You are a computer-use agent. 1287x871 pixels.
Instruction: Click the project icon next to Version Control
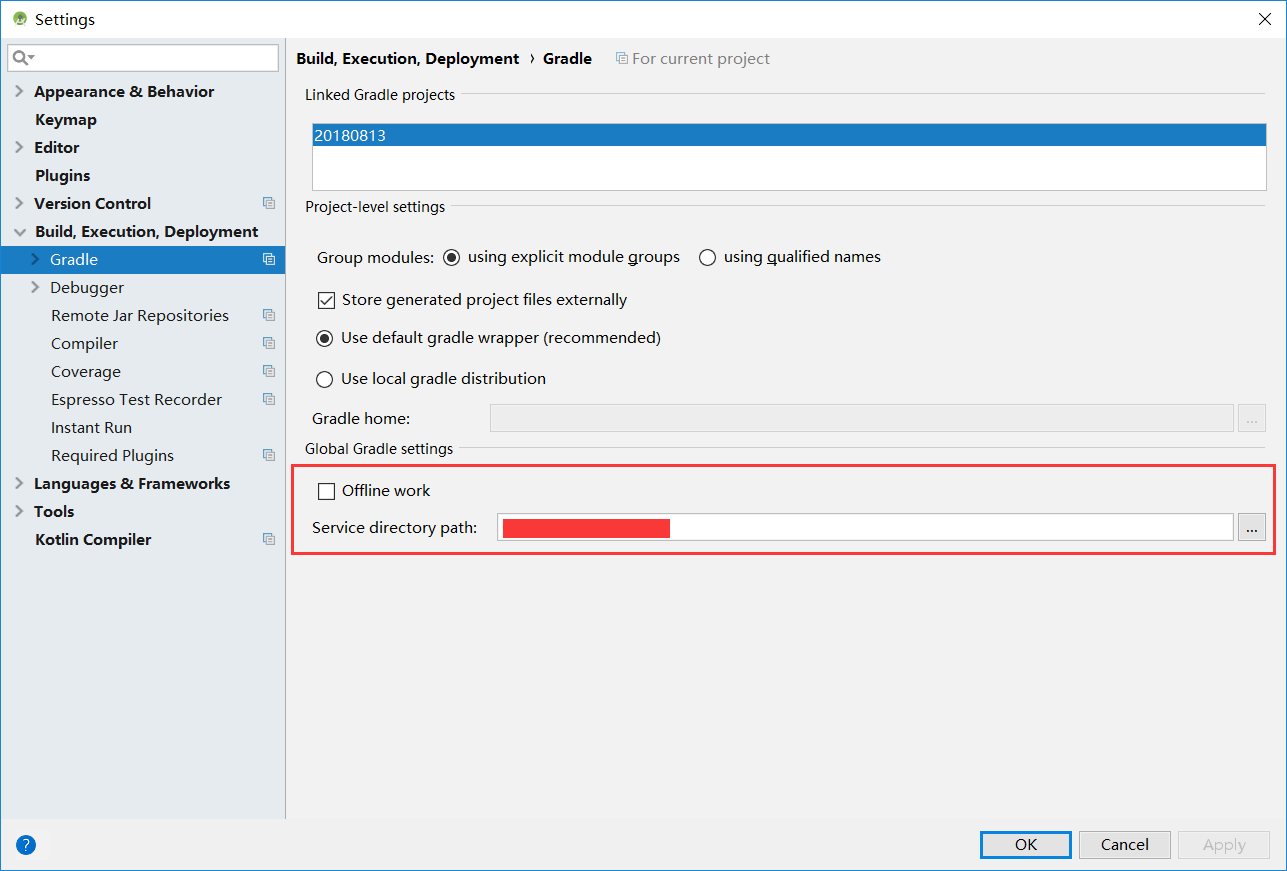point(268,203)
